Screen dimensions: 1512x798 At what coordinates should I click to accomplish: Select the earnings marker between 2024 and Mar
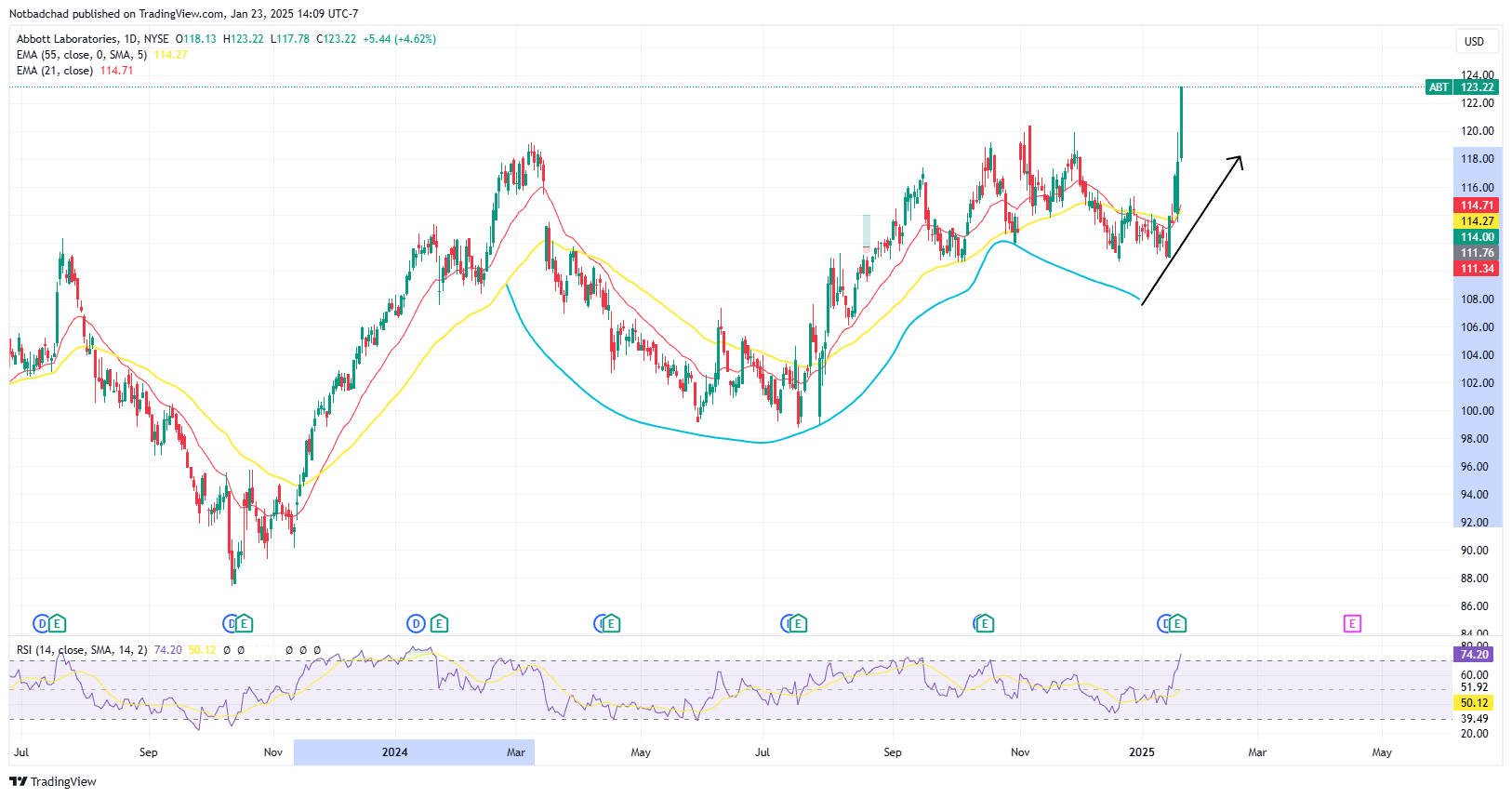pos(440,623)
